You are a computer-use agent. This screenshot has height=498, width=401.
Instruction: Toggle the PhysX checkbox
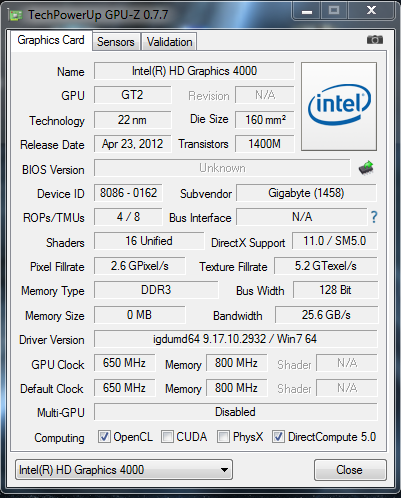pyautogui.click(x=223, y=436)
